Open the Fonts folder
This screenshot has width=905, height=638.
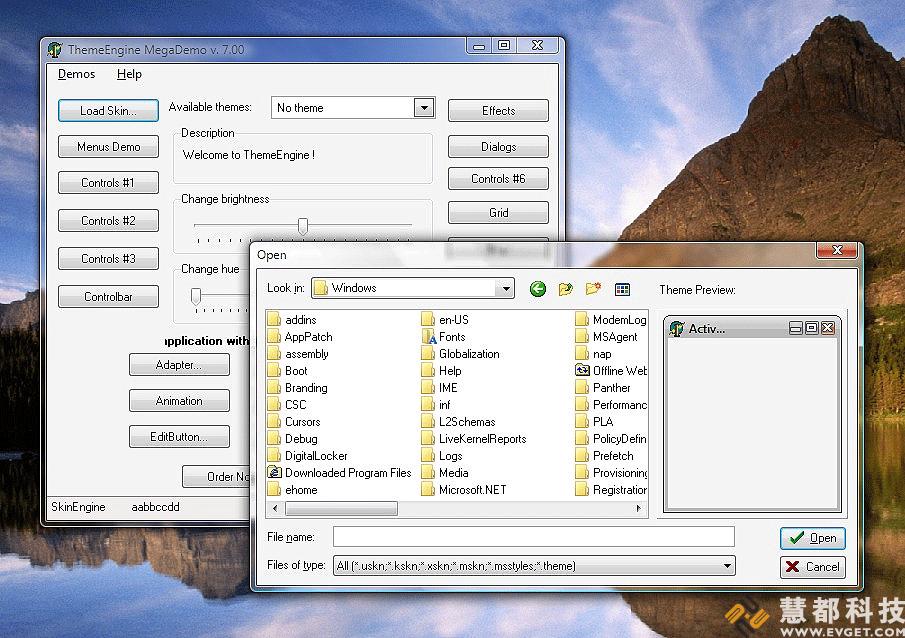[444, 337]
